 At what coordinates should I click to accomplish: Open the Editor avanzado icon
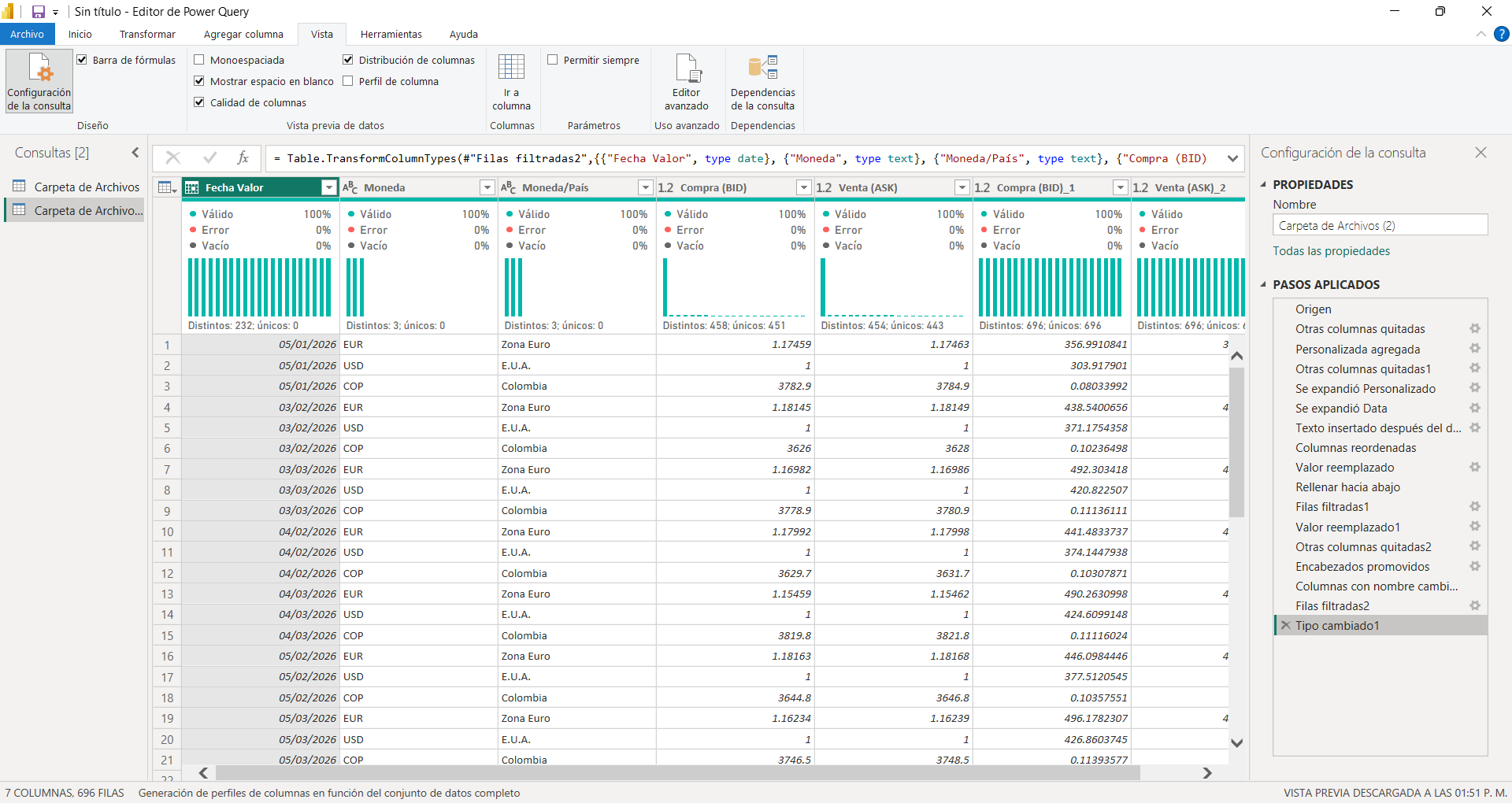[687, 69]
